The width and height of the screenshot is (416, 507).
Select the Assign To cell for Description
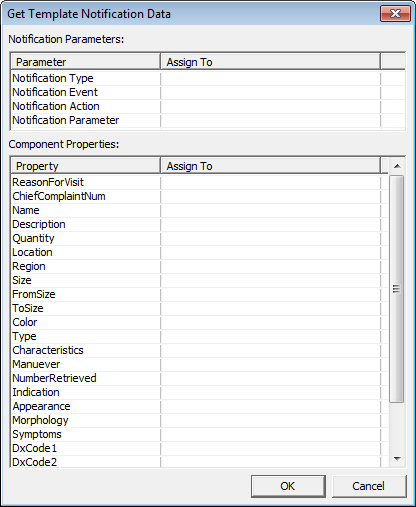270,224
